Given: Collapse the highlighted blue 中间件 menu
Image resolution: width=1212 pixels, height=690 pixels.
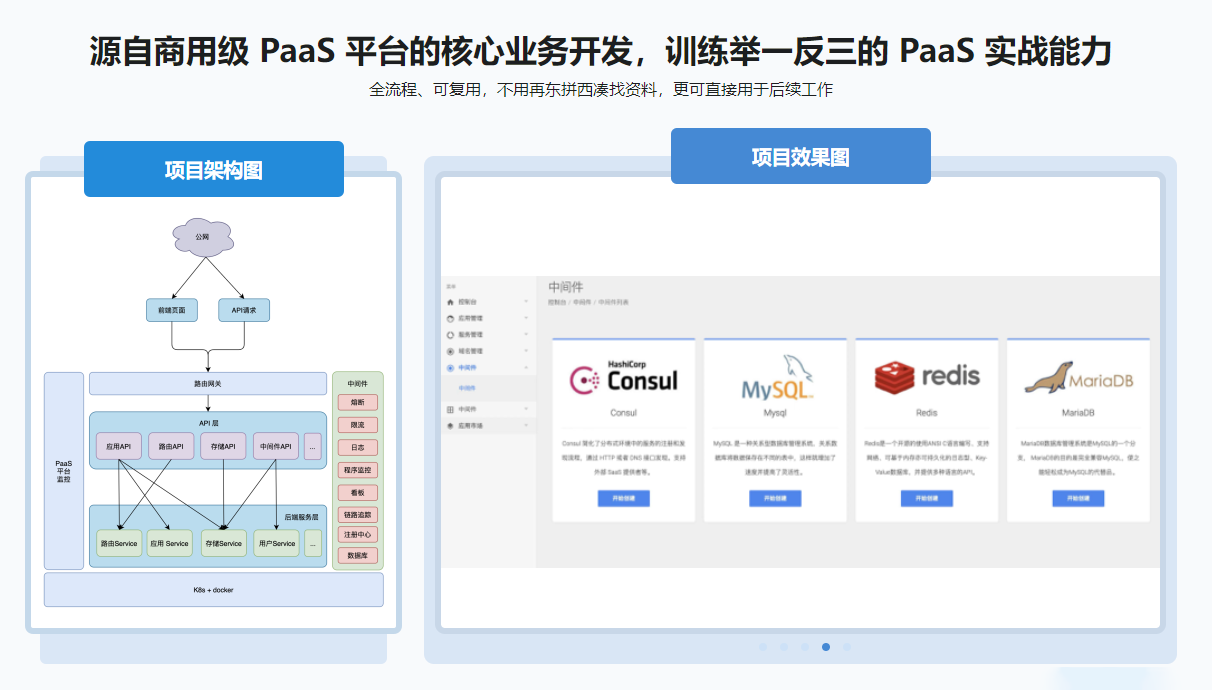Looking at the screenshot, I should pos(526,368).
